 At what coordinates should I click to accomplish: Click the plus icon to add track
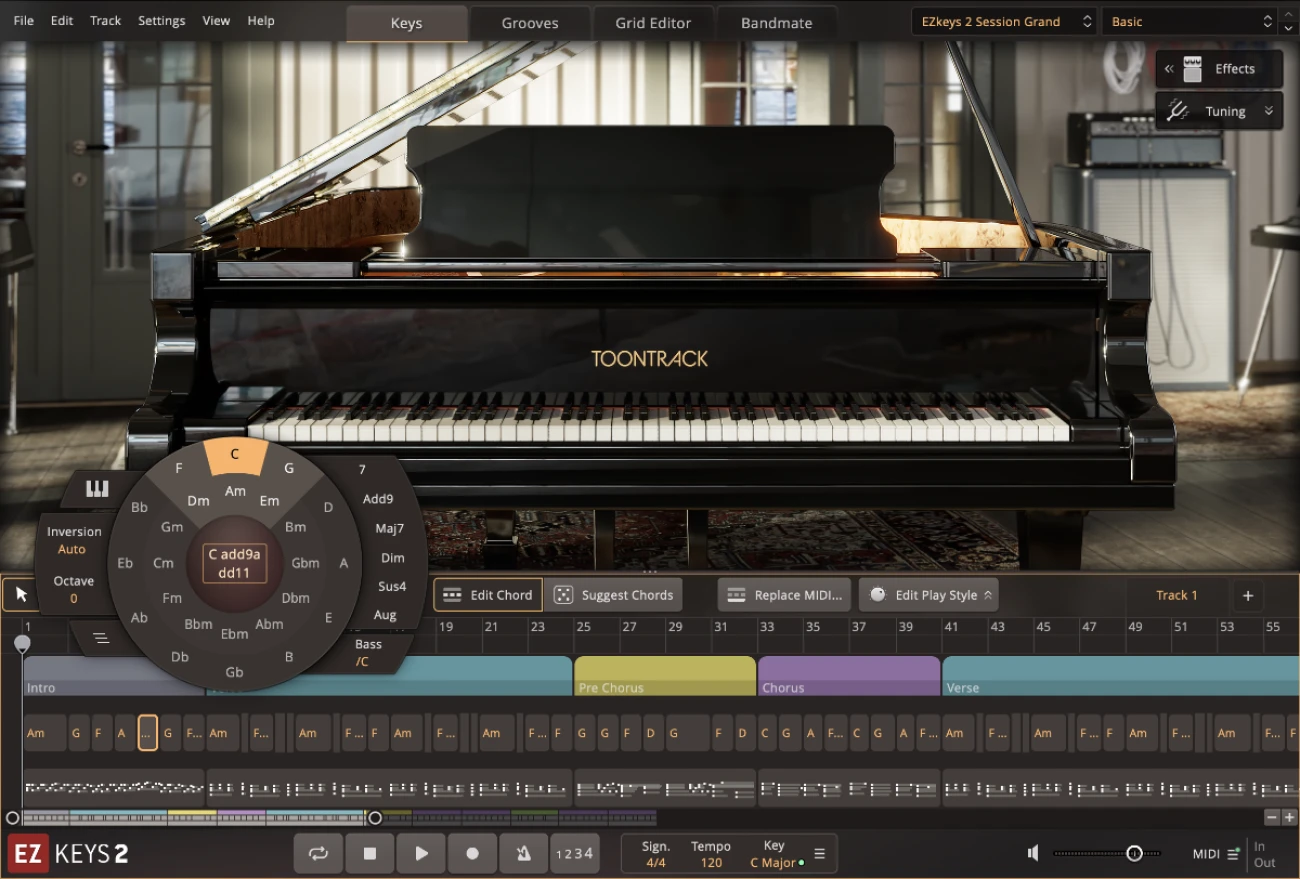click(1247, 596)
